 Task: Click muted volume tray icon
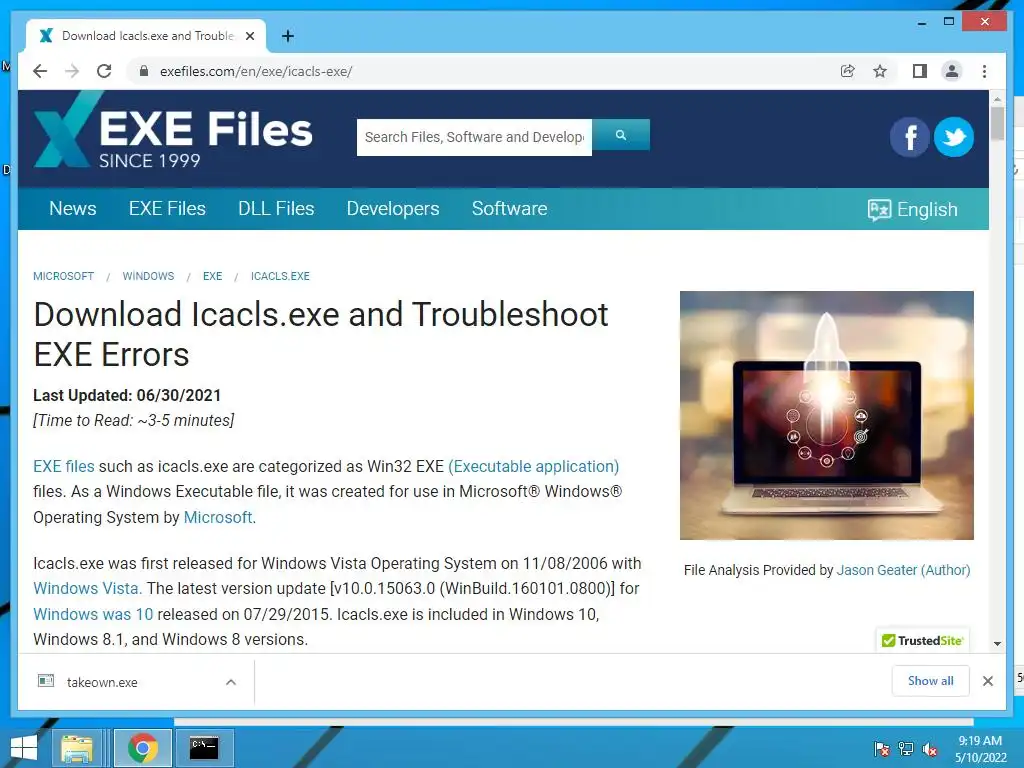(x=930, y=749)
